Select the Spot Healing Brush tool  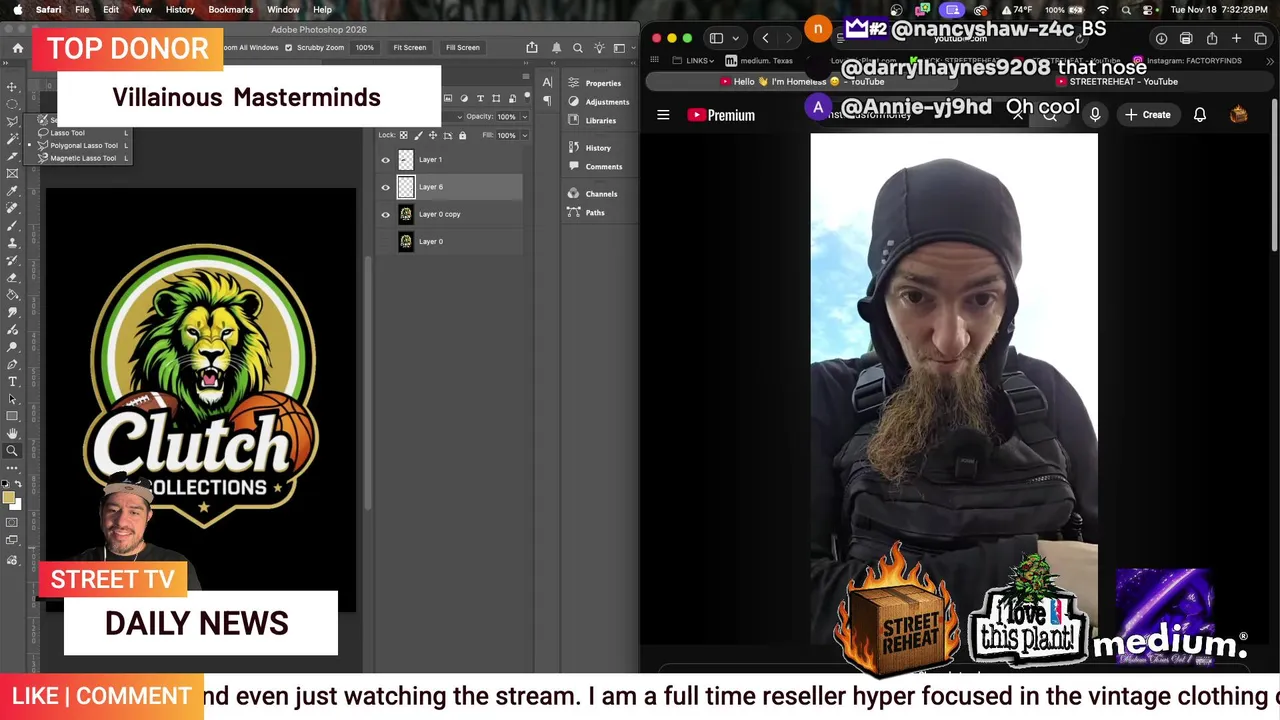(12, 207)
